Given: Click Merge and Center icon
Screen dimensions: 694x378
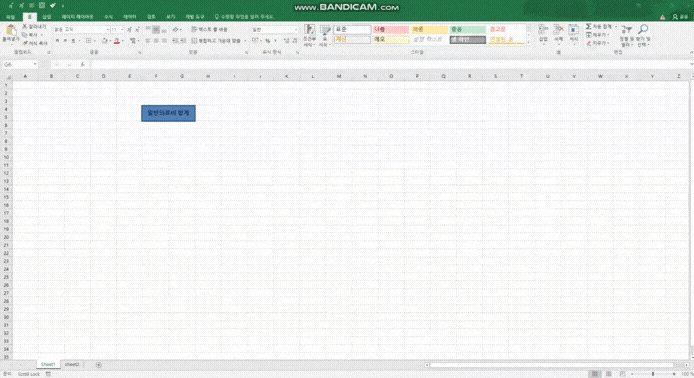Looking at the screenshot, I should click(194, 41).
